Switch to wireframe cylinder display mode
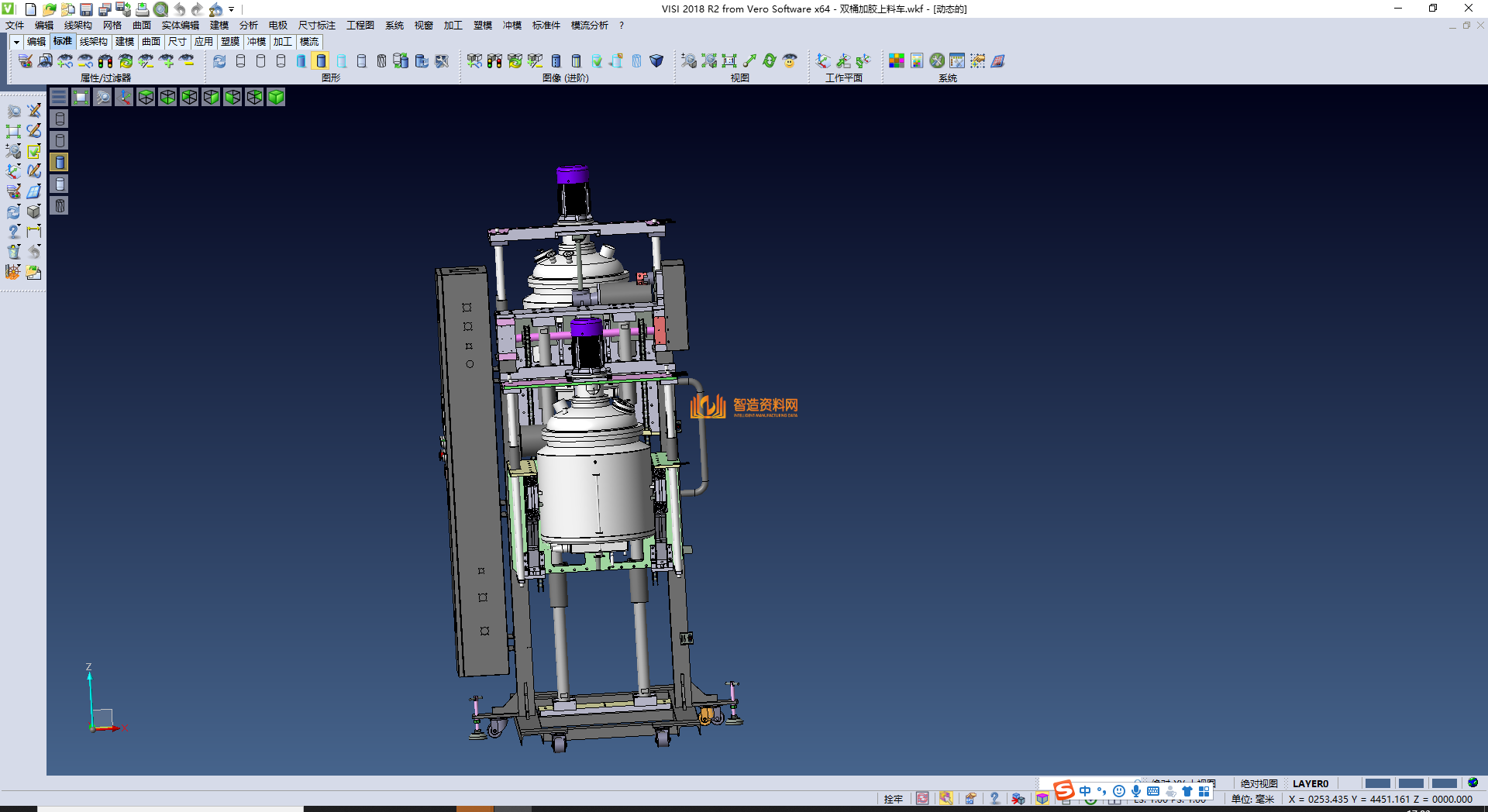This screenshot has width=1488, height=812. pos(240,60)
